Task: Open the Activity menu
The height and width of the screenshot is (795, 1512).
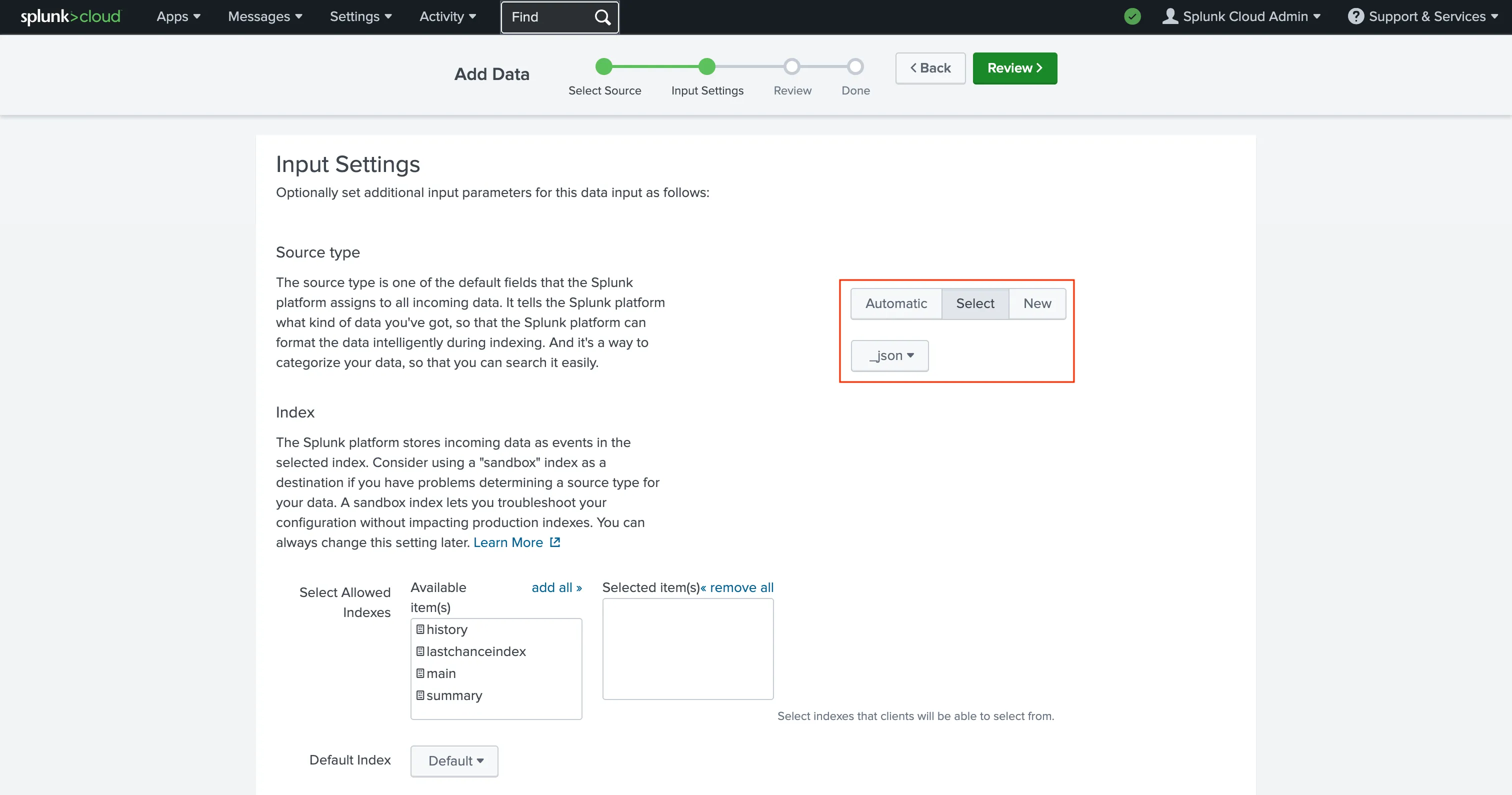Action: coord(447,16)
